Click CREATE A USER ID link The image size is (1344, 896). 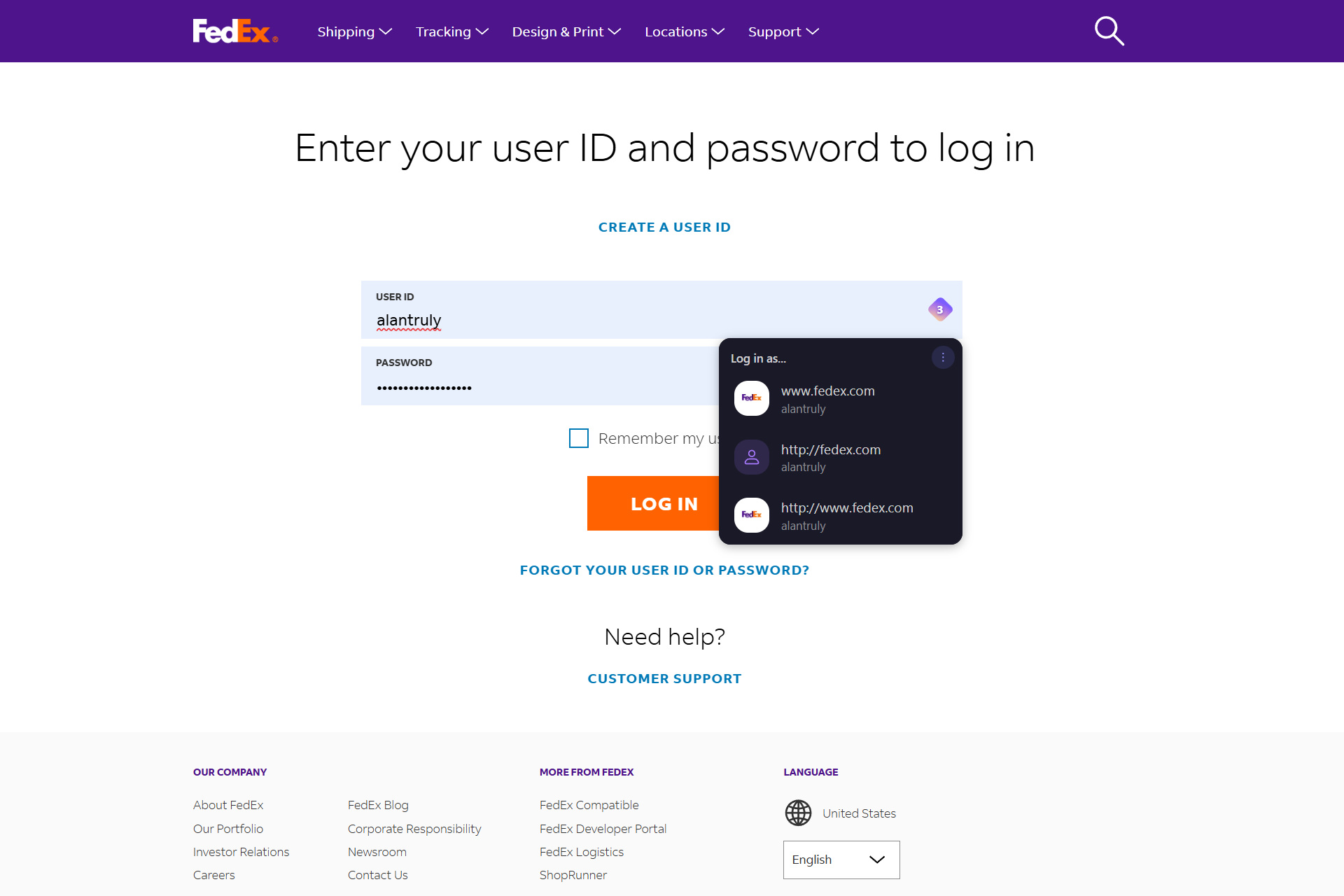click(x=664, y=226)
